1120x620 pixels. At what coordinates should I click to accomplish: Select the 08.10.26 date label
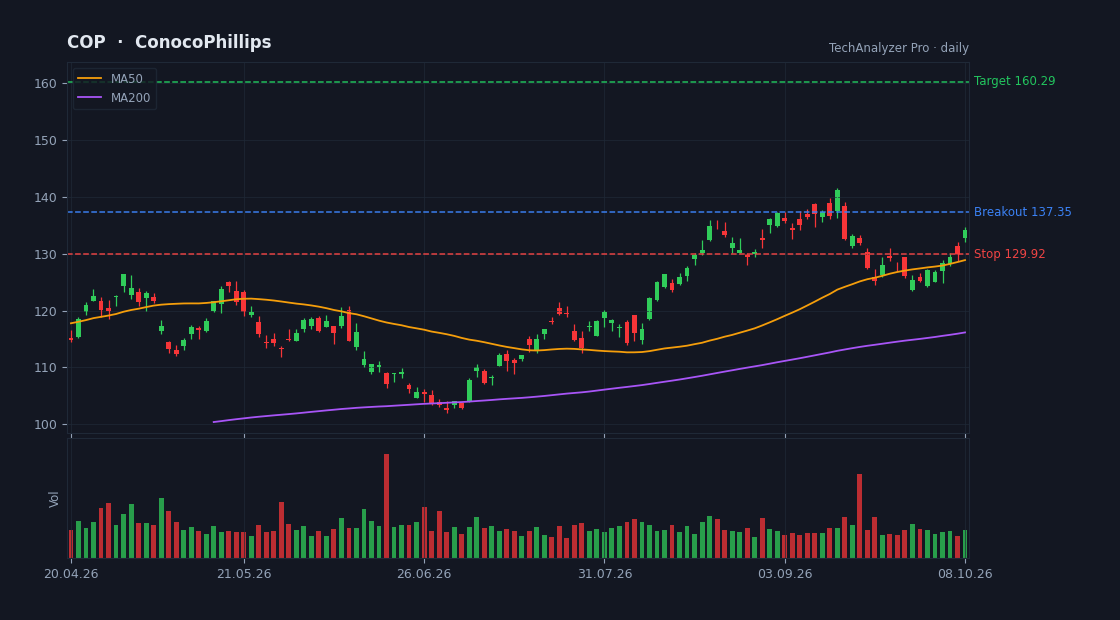(965, 574)
